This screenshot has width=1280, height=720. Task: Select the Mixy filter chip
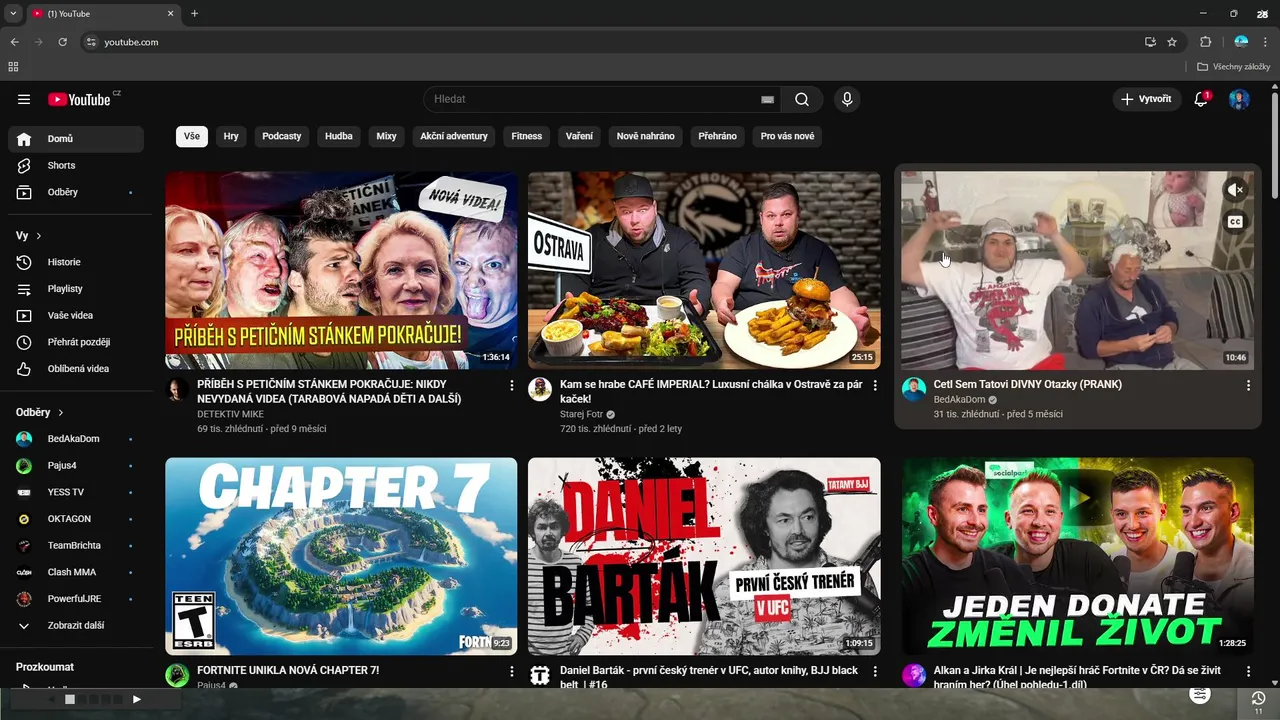[386, 136]
